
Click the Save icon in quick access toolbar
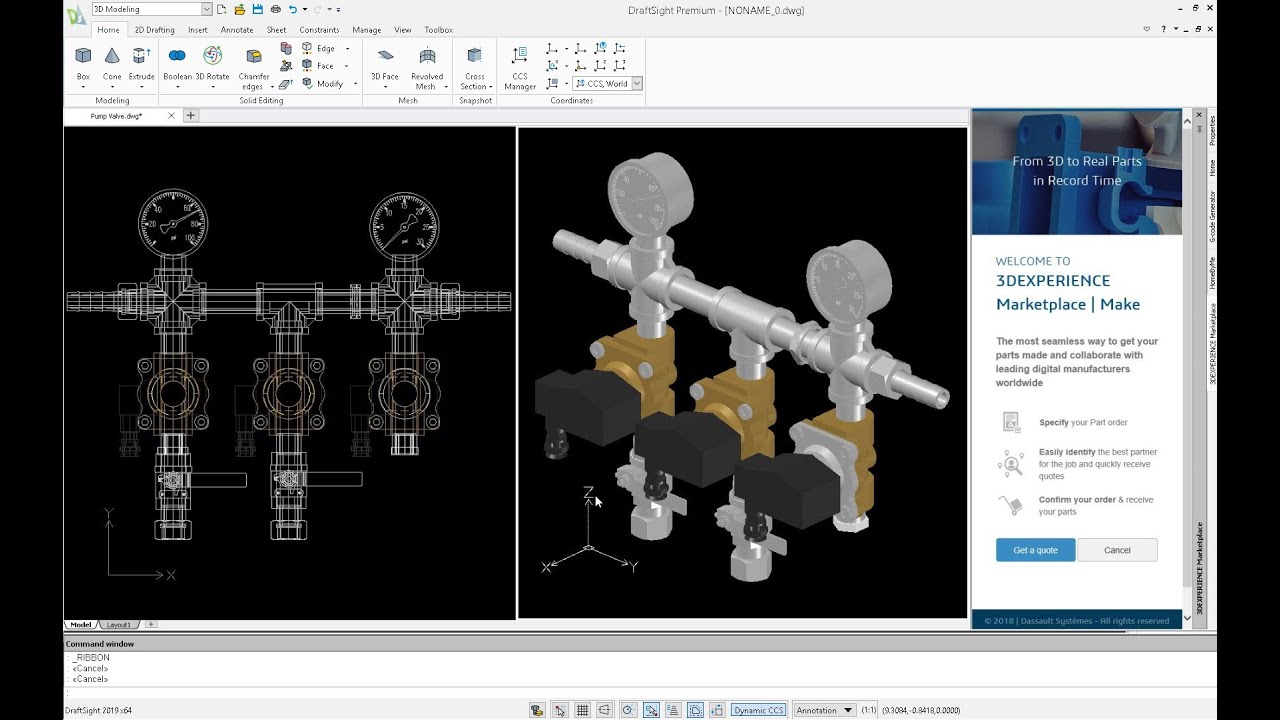(258, 10)
